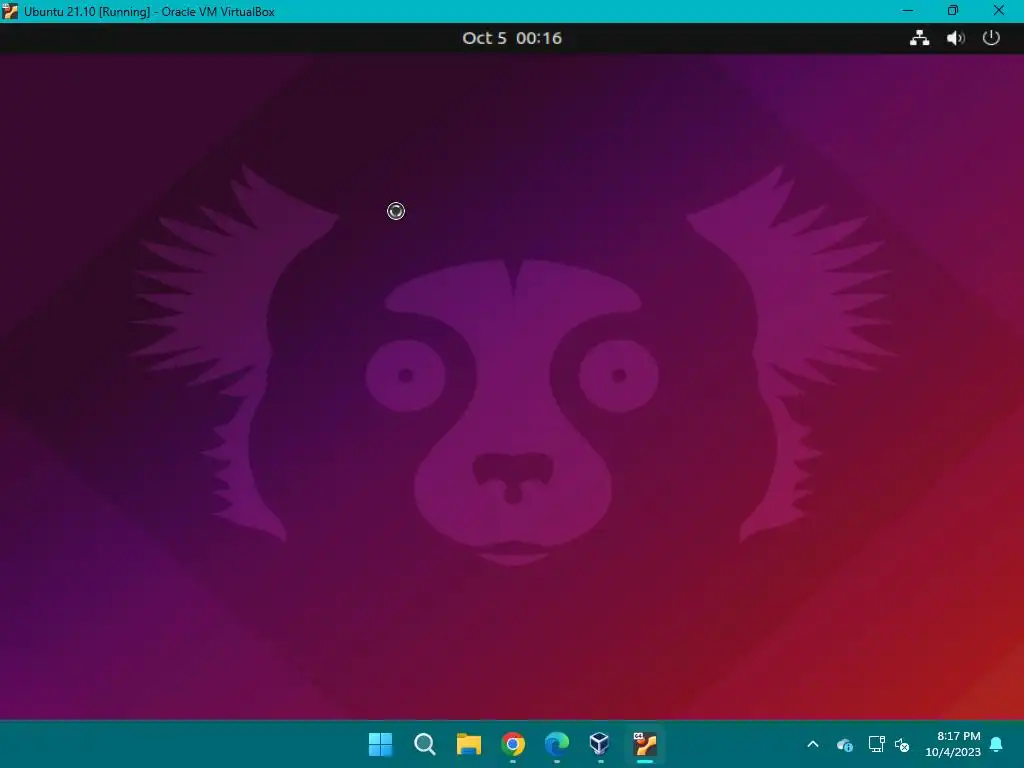This screenshot has width=1024, height=768.
Task: Click the VirtualBox window title icon
Action: point(10,11)
